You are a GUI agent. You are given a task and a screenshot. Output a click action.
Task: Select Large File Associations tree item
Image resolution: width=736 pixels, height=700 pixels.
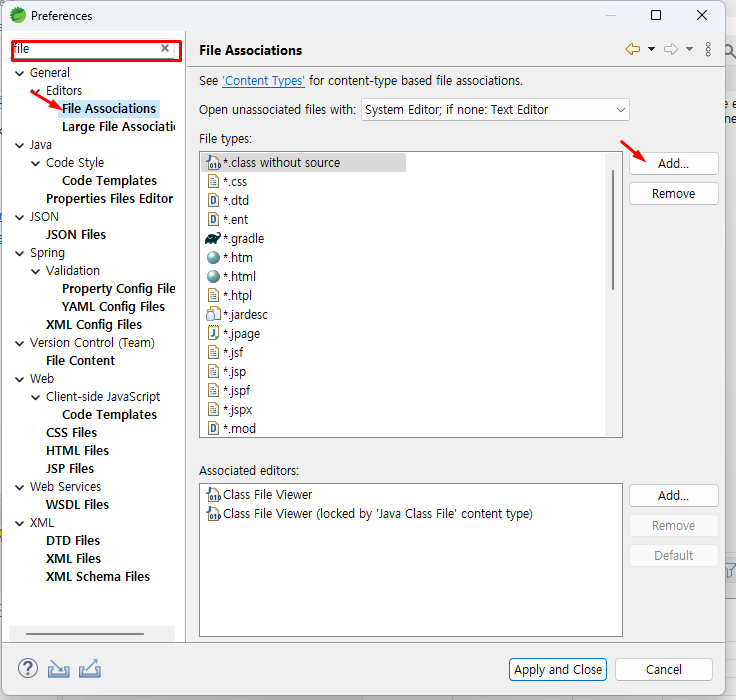tap(118, 127)
